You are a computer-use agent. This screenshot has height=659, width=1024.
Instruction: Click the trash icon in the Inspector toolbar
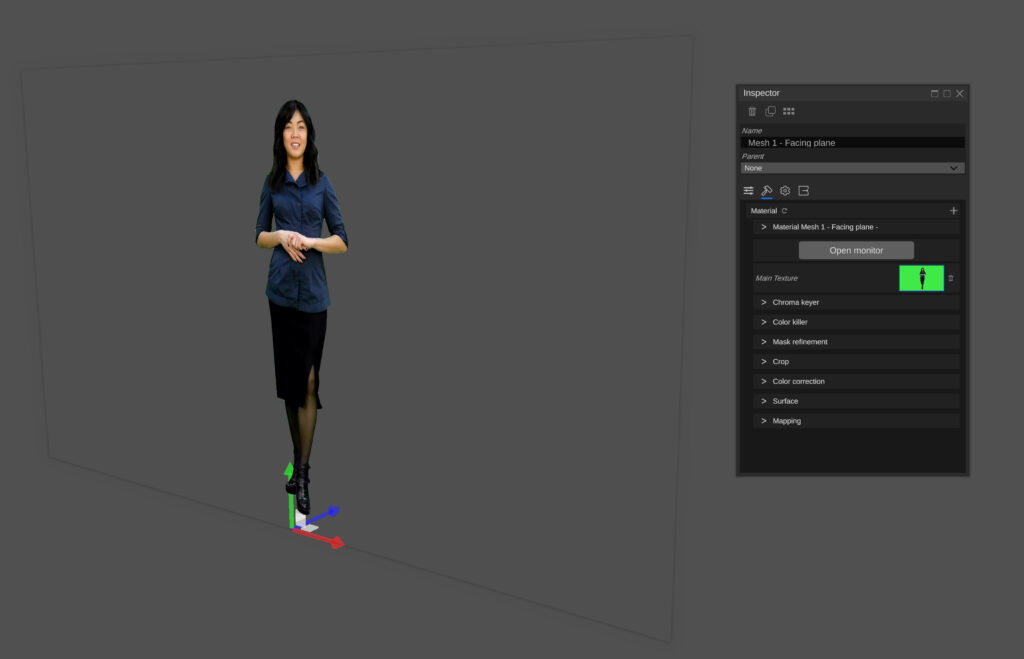[x=751, y=111]
